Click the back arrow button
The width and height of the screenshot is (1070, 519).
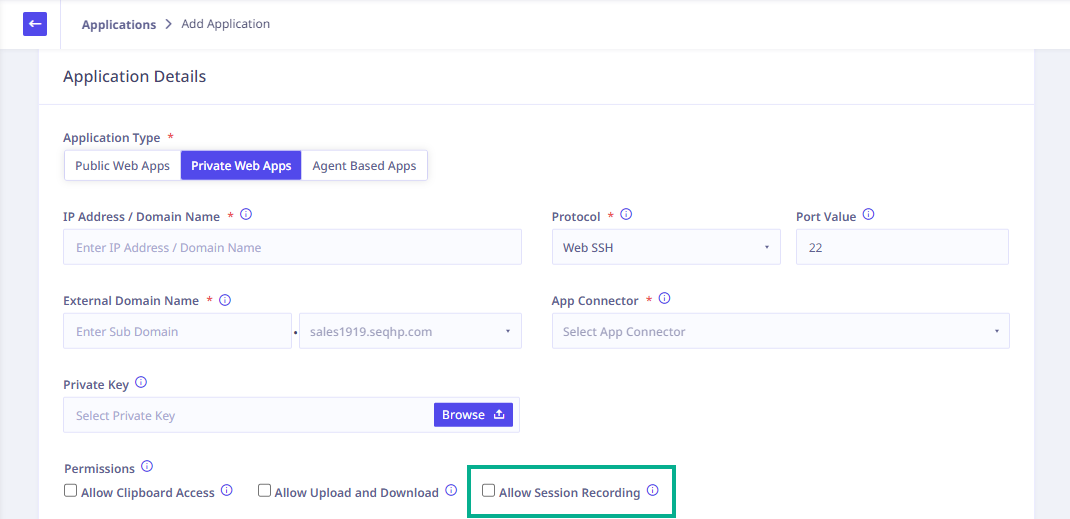tap(35, 24)
